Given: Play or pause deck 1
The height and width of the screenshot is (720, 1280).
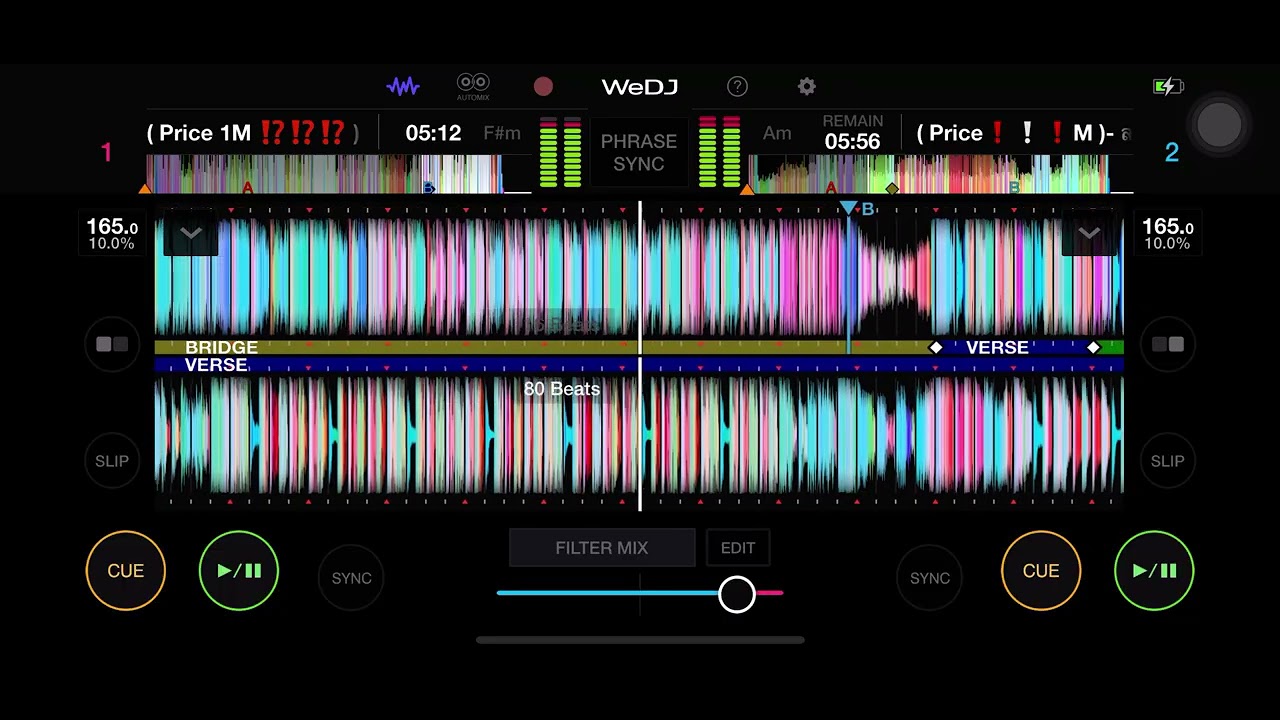Looking at the screenshot, I should point(239,571).
